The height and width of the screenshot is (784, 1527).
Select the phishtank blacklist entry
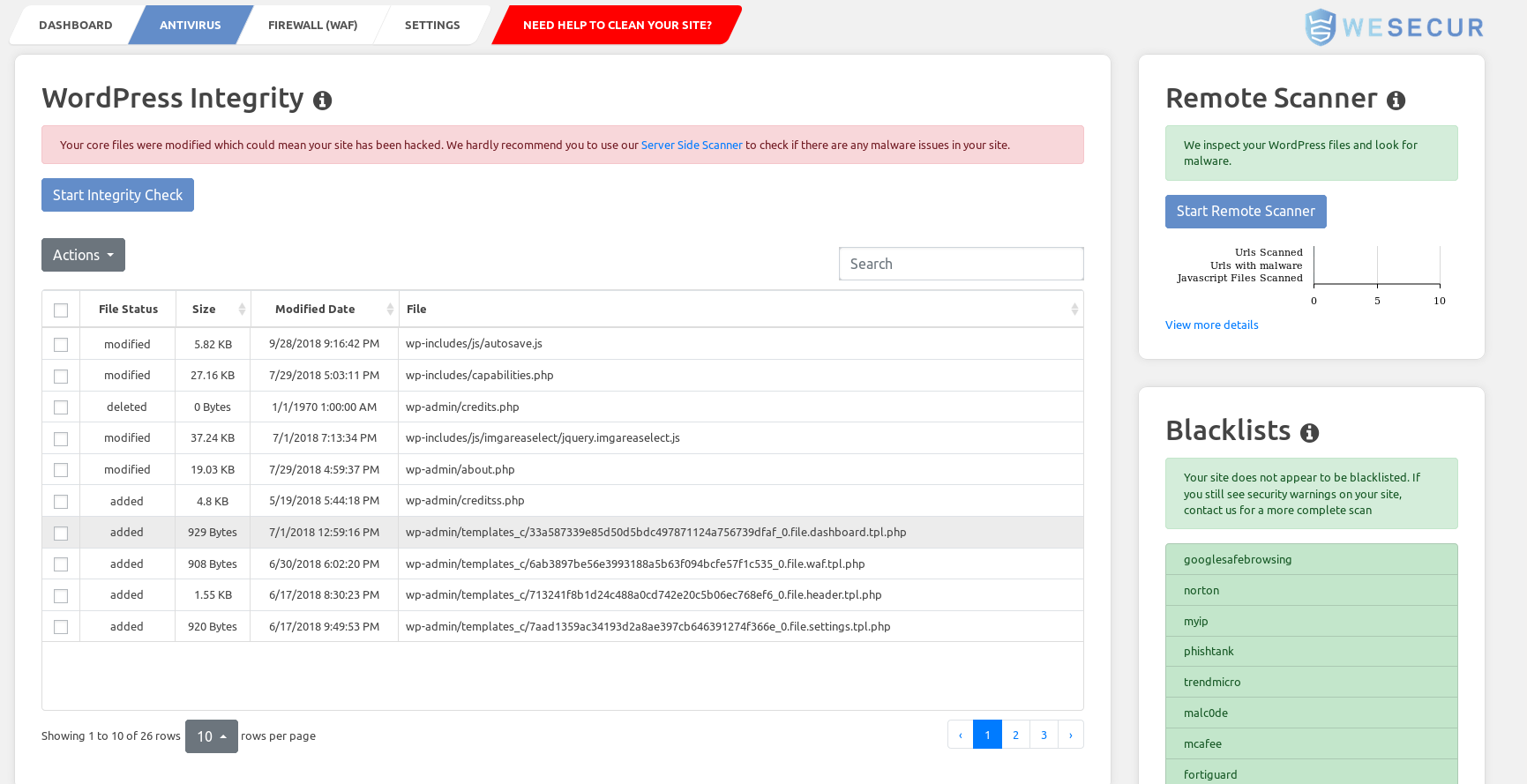point(1311,652)
